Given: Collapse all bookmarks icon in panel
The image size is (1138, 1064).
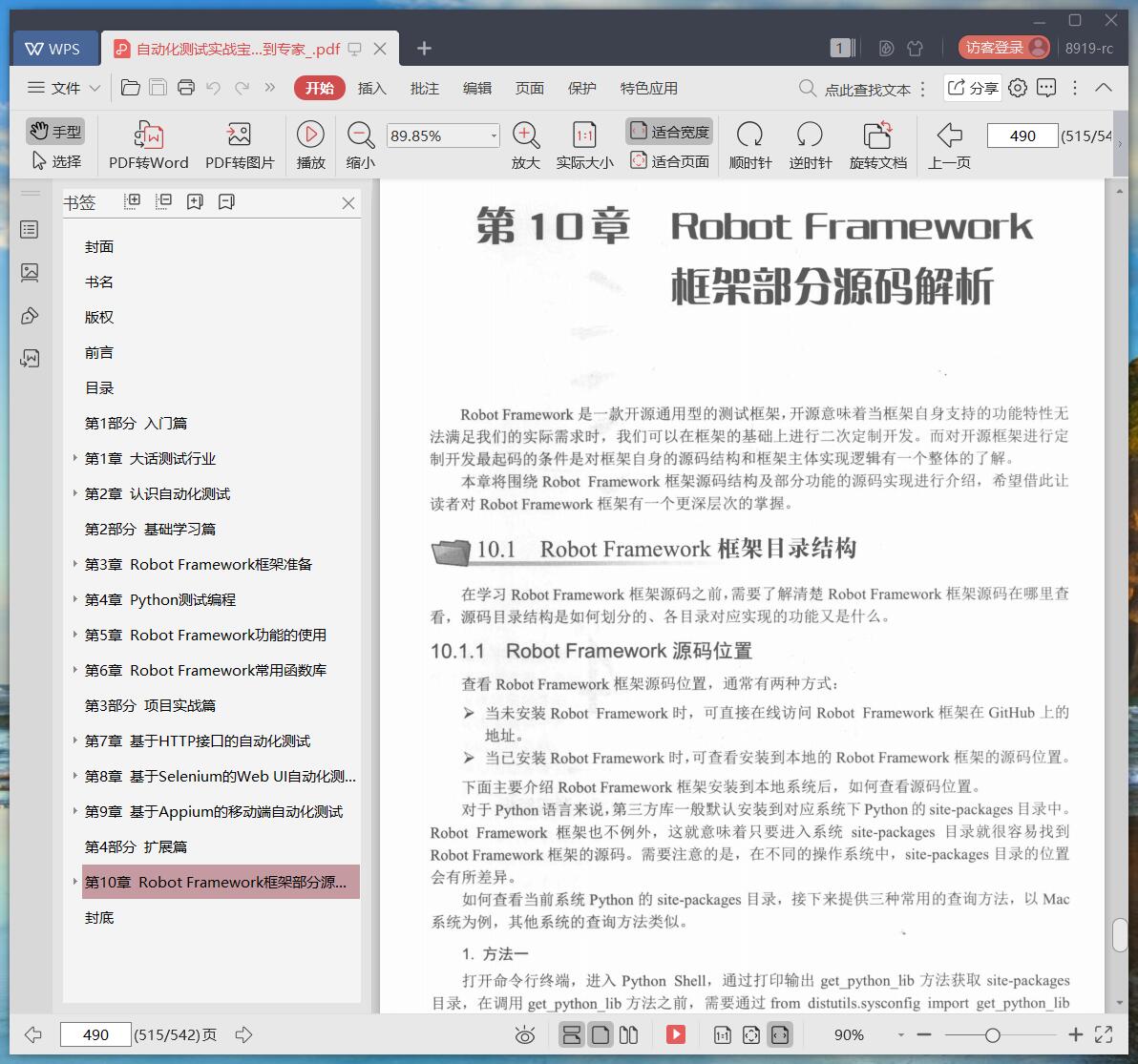Looking at the screenshot, I should pos(163,201).
